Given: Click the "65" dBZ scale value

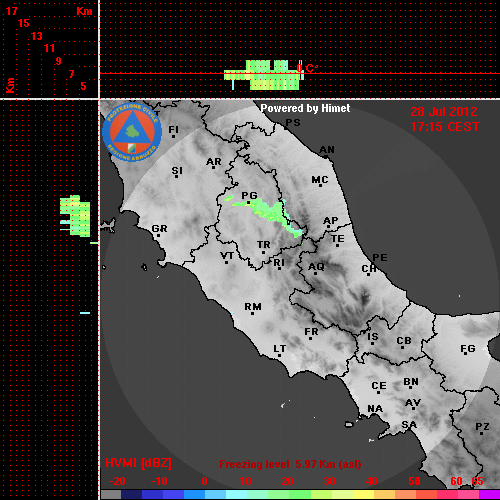Looking at the screenshot, I should pos(477,481).
